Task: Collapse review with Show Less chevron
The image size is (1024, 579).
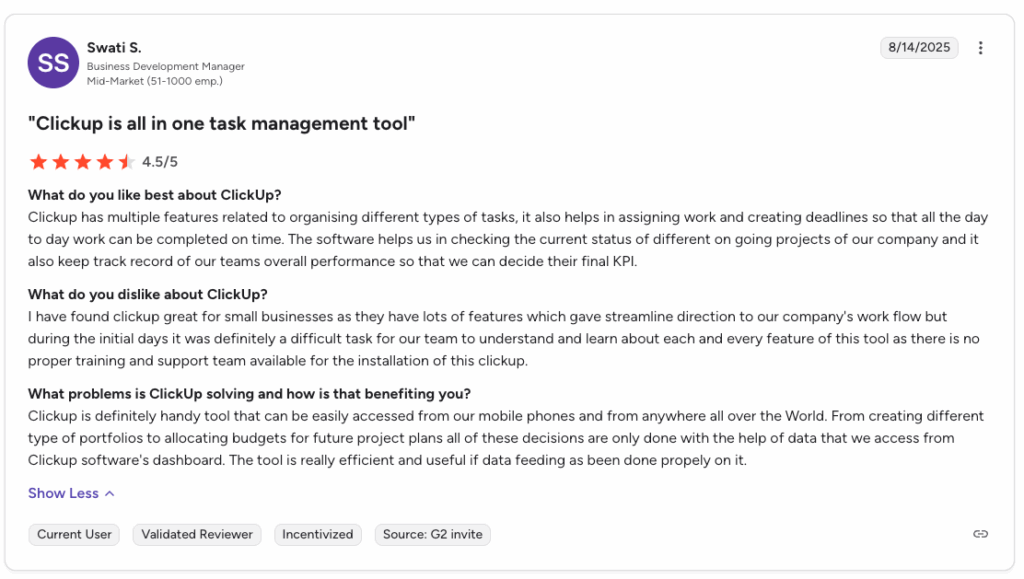Action: coord(110,493)
